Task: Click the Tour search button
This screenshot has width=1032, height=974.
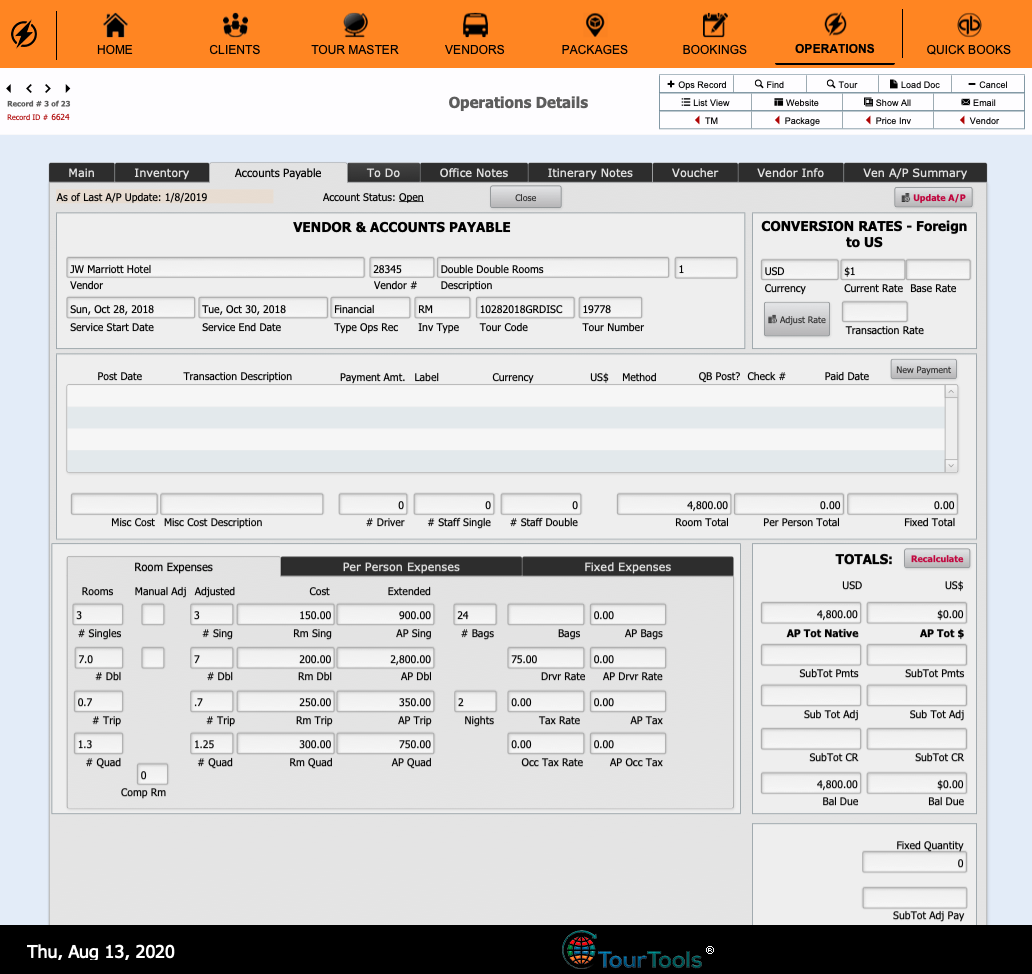Action: click(x=842, y=84)
